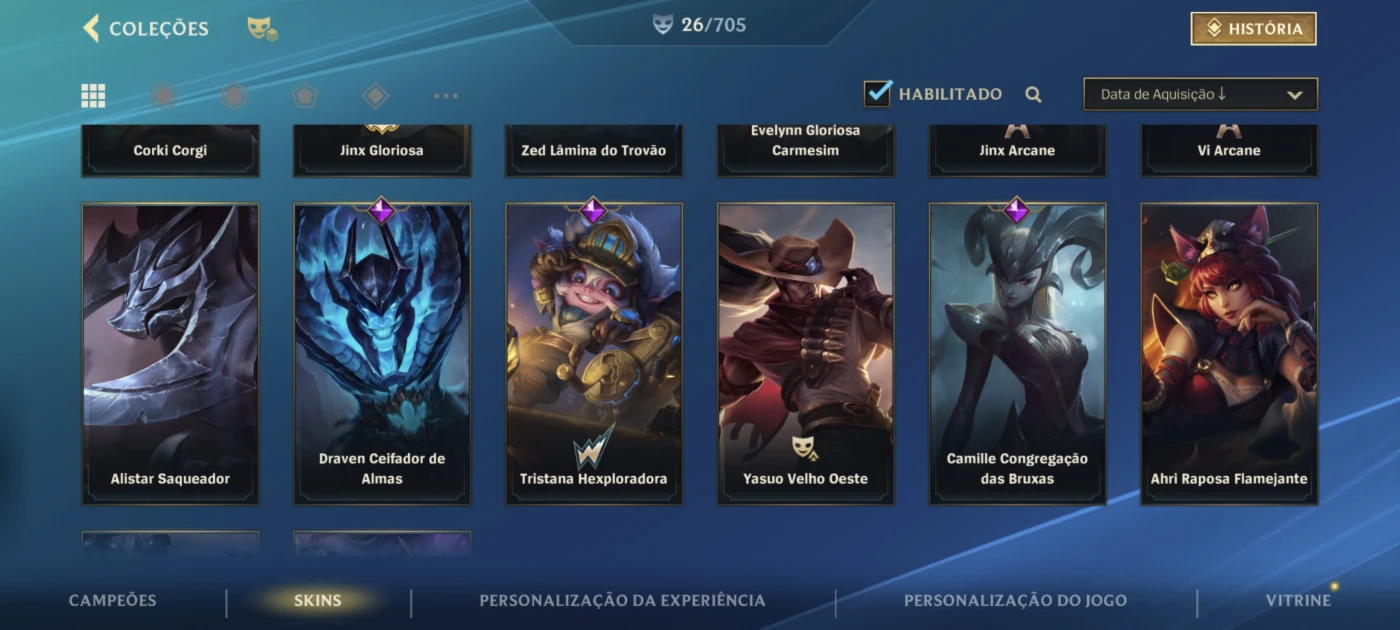1400x630 pixels.
Task: Open the Personalização do Jogo tab
Action: (1015, 601)
